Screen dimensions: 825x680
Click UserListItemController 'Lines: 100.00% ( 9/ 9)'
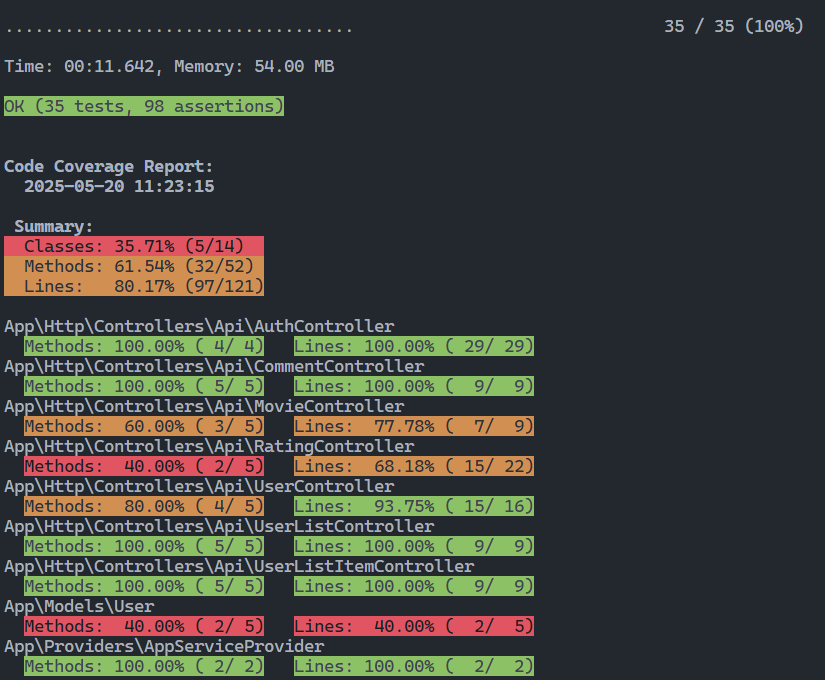pyautogui.click(x=414, y=586)
